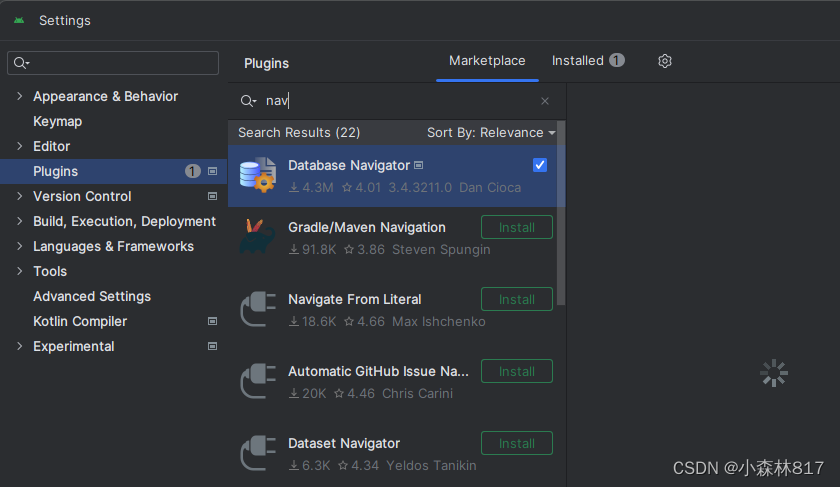This screenshot has width=840, height=487.
Task: Select Languages & Frameworks settings
Action: (114, 246)
